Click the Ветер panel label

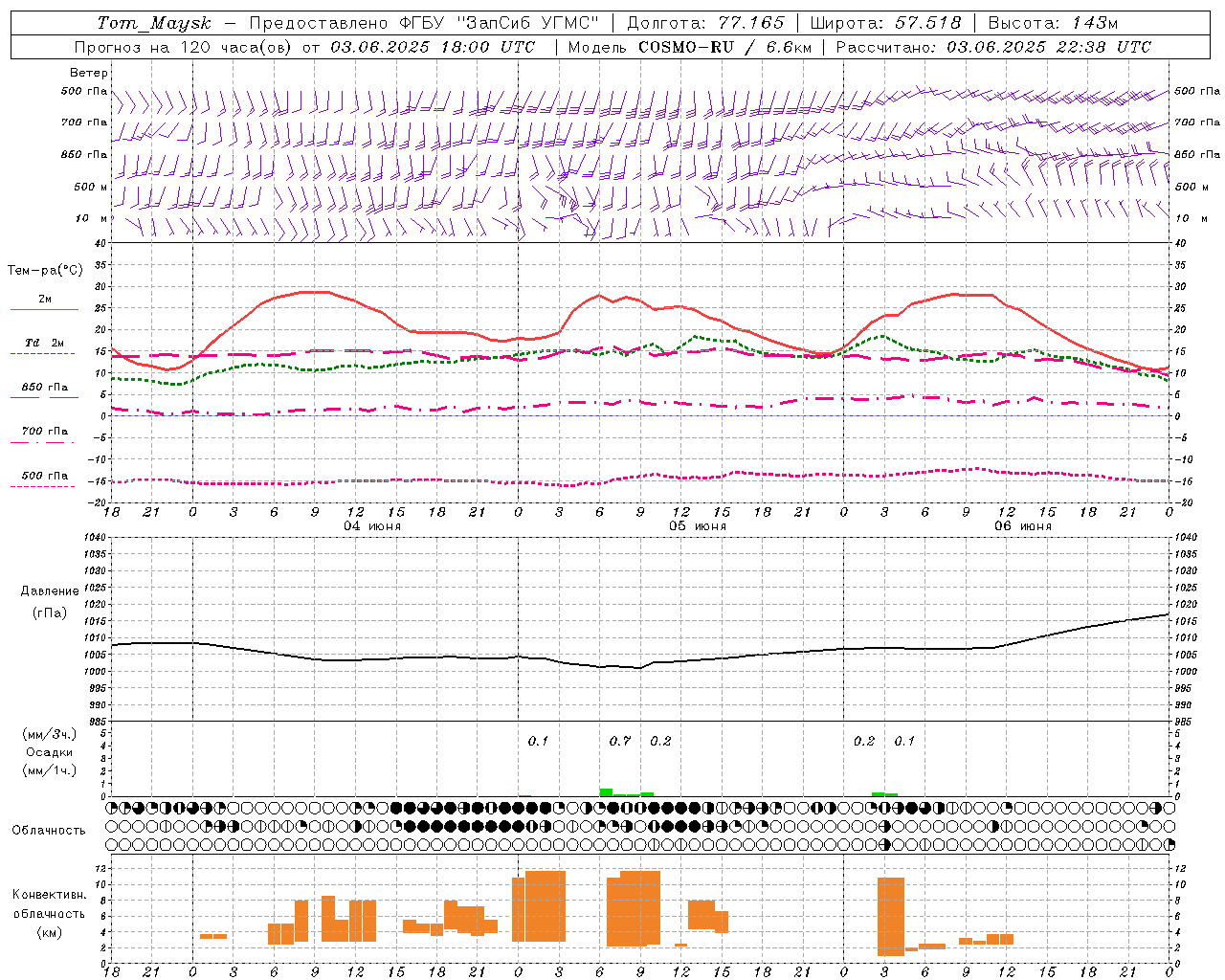tap(89, 73)
